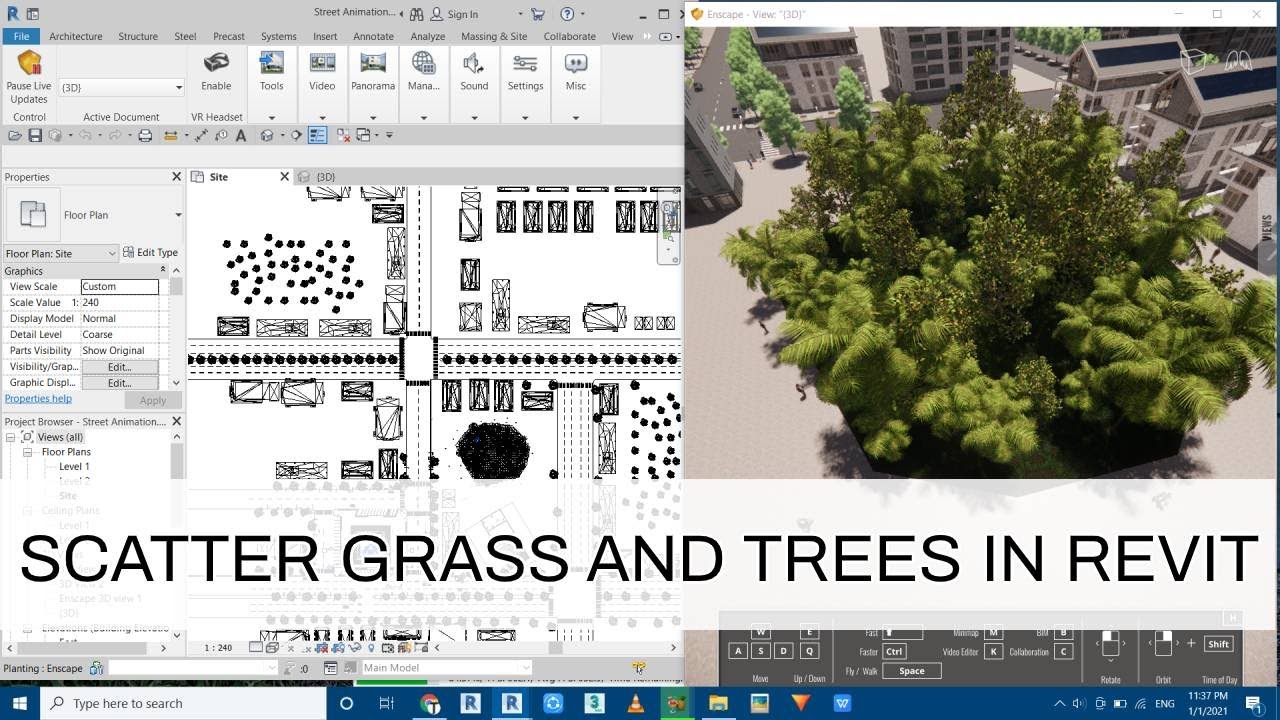Click Sign In in the title bar
Viewport: 1280px width, 720px height.
click(462, 14)
